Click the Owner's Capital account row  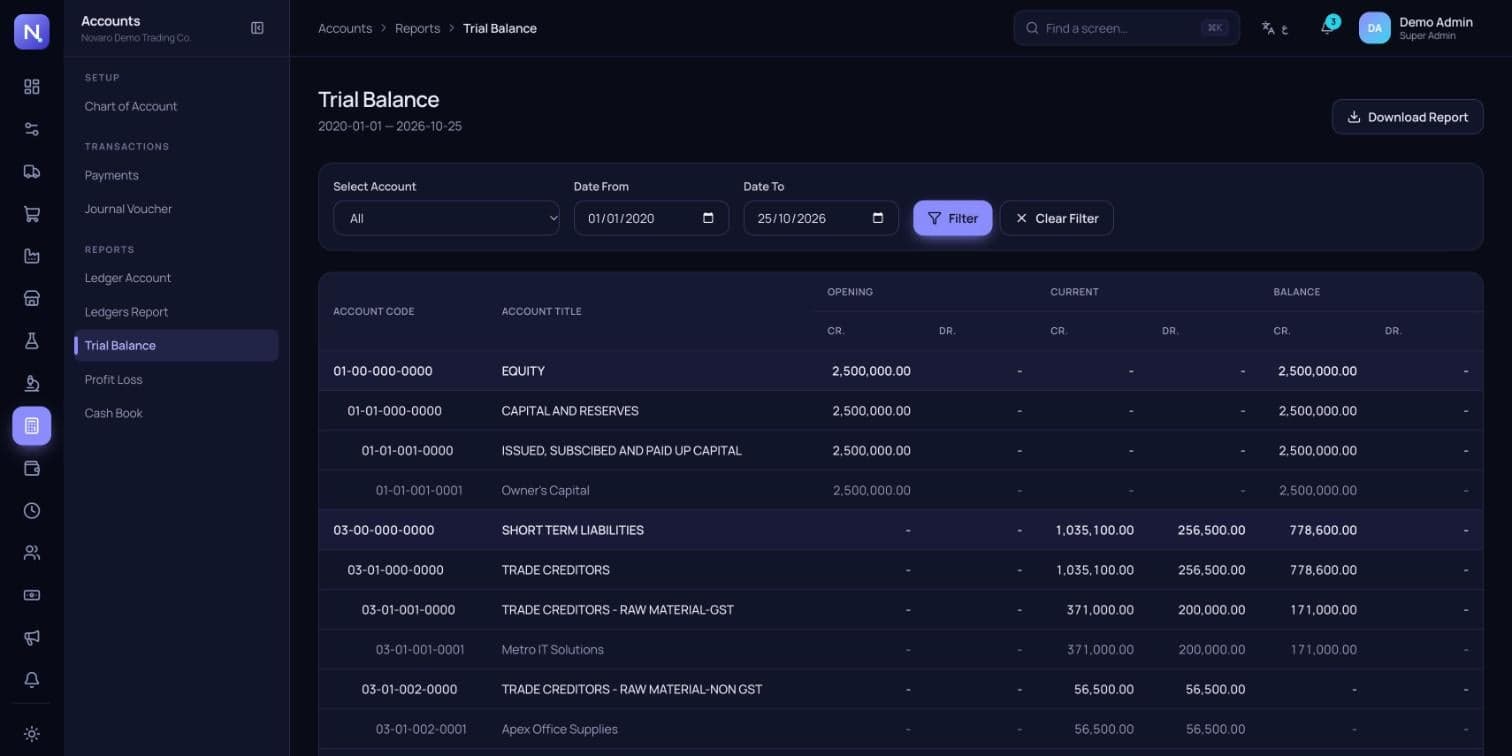(900, 490)
